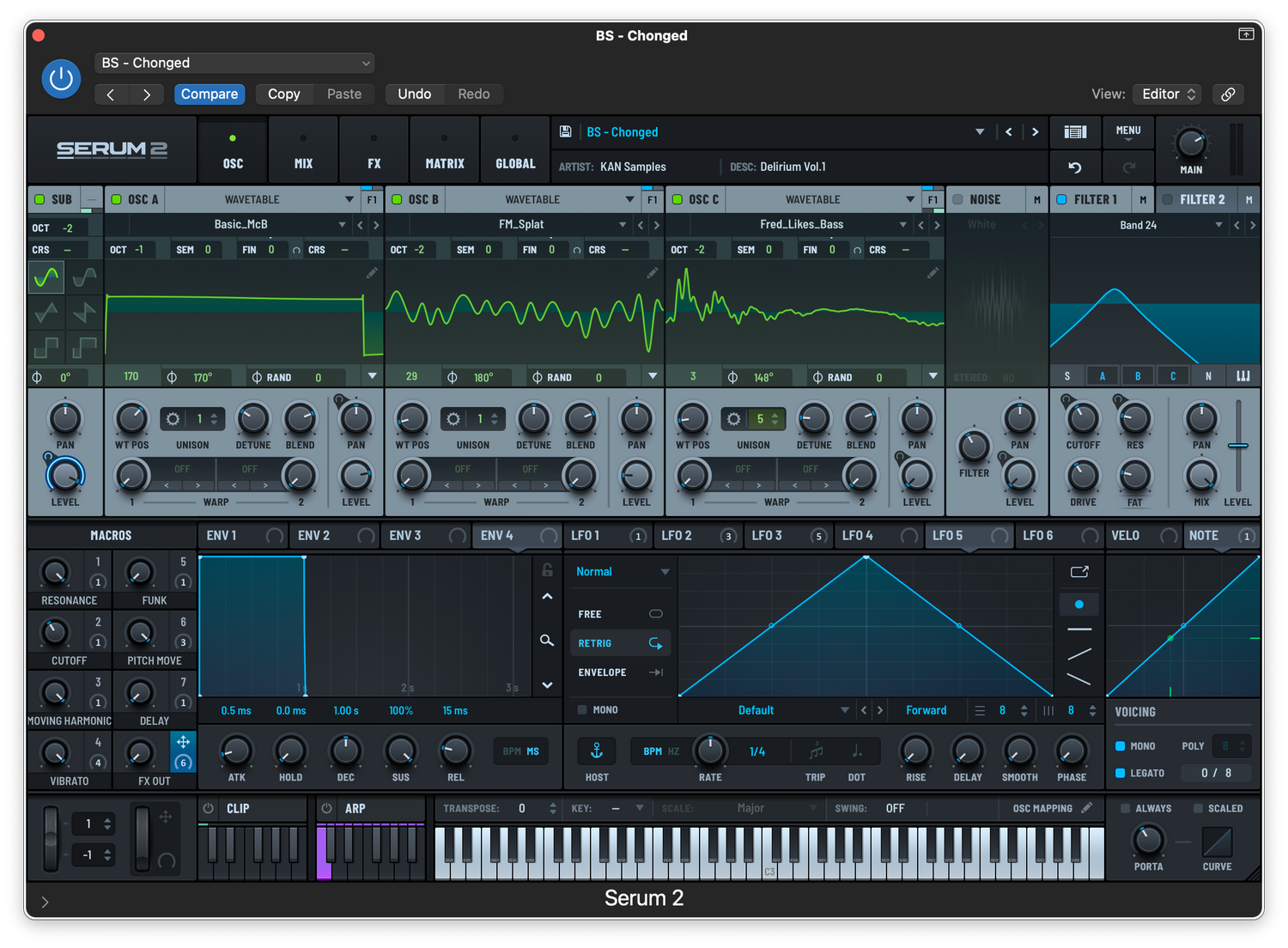This screenshot has width=1288, height=948.
Task: Select the triangle wave sub shape
Action: [x=46, y=313]
